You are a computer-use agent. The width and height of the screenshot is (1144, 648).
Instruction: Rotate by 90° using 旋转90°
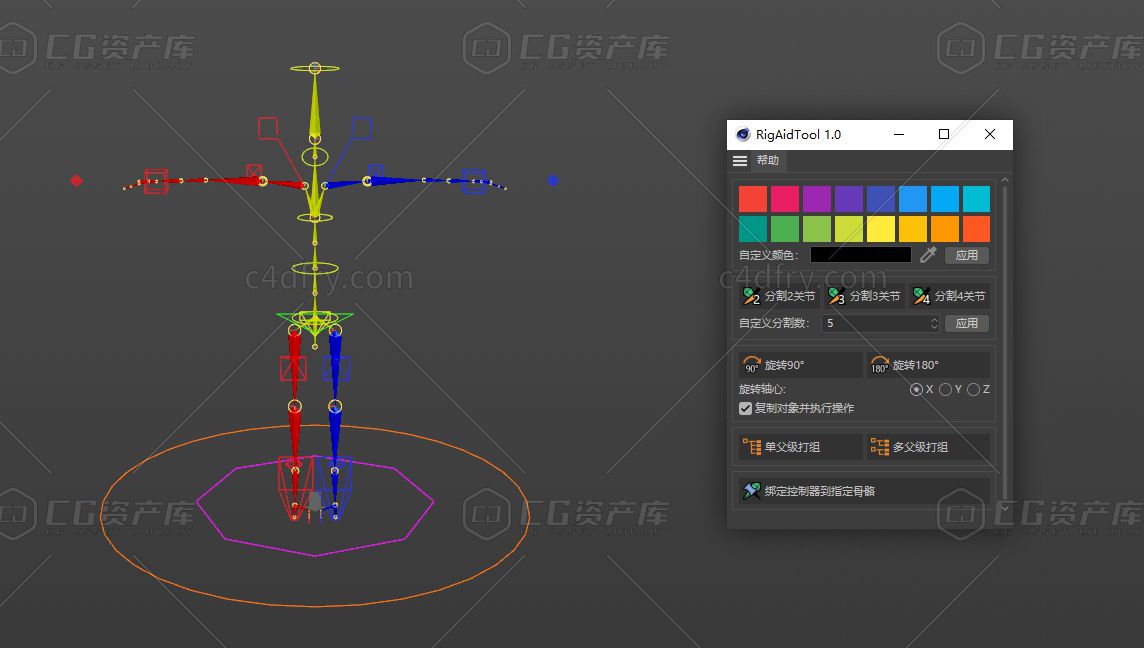(800, 365)
